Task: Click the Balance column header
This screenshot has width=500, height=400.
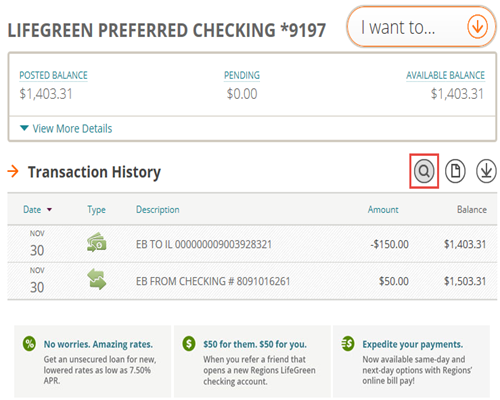Action: click(x=472, y=209)
